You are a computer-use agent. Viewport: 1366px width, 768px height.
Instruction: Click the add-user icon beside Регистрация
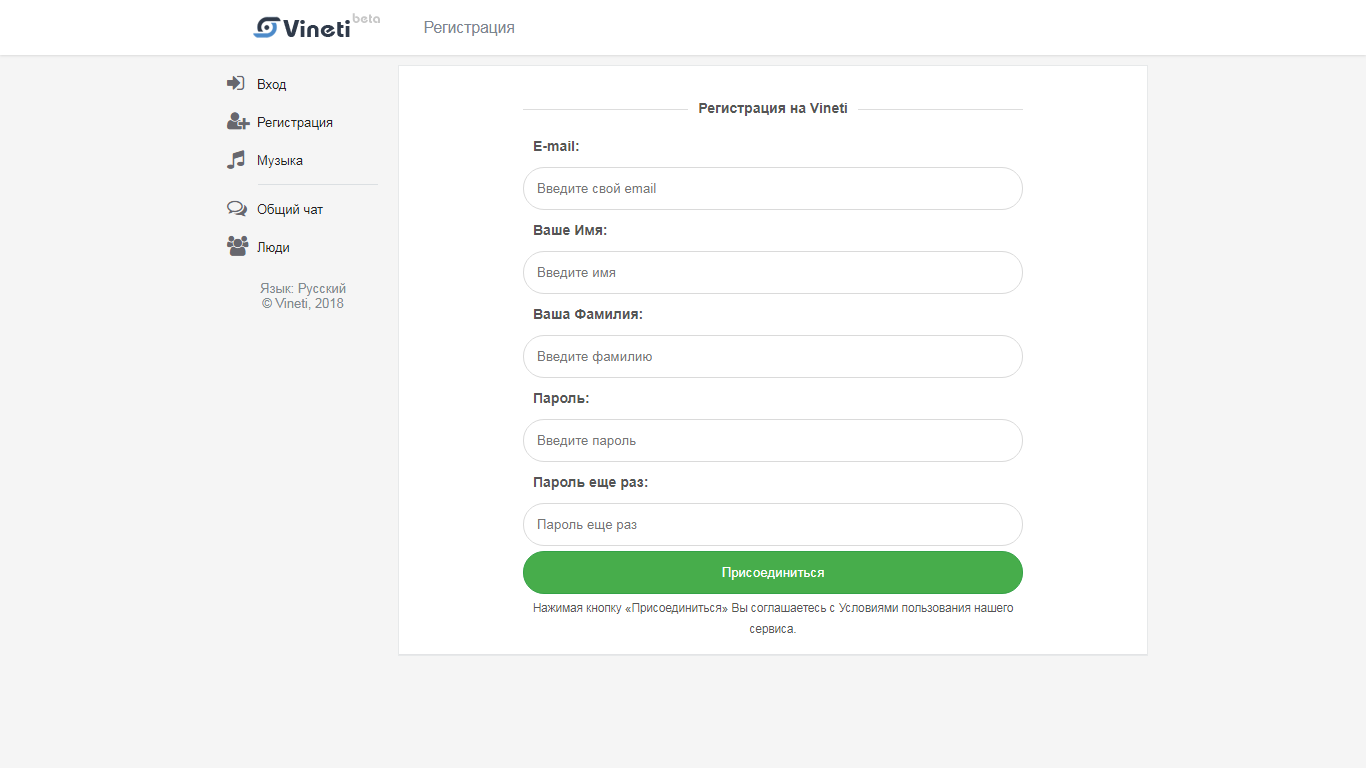(237, 121)
